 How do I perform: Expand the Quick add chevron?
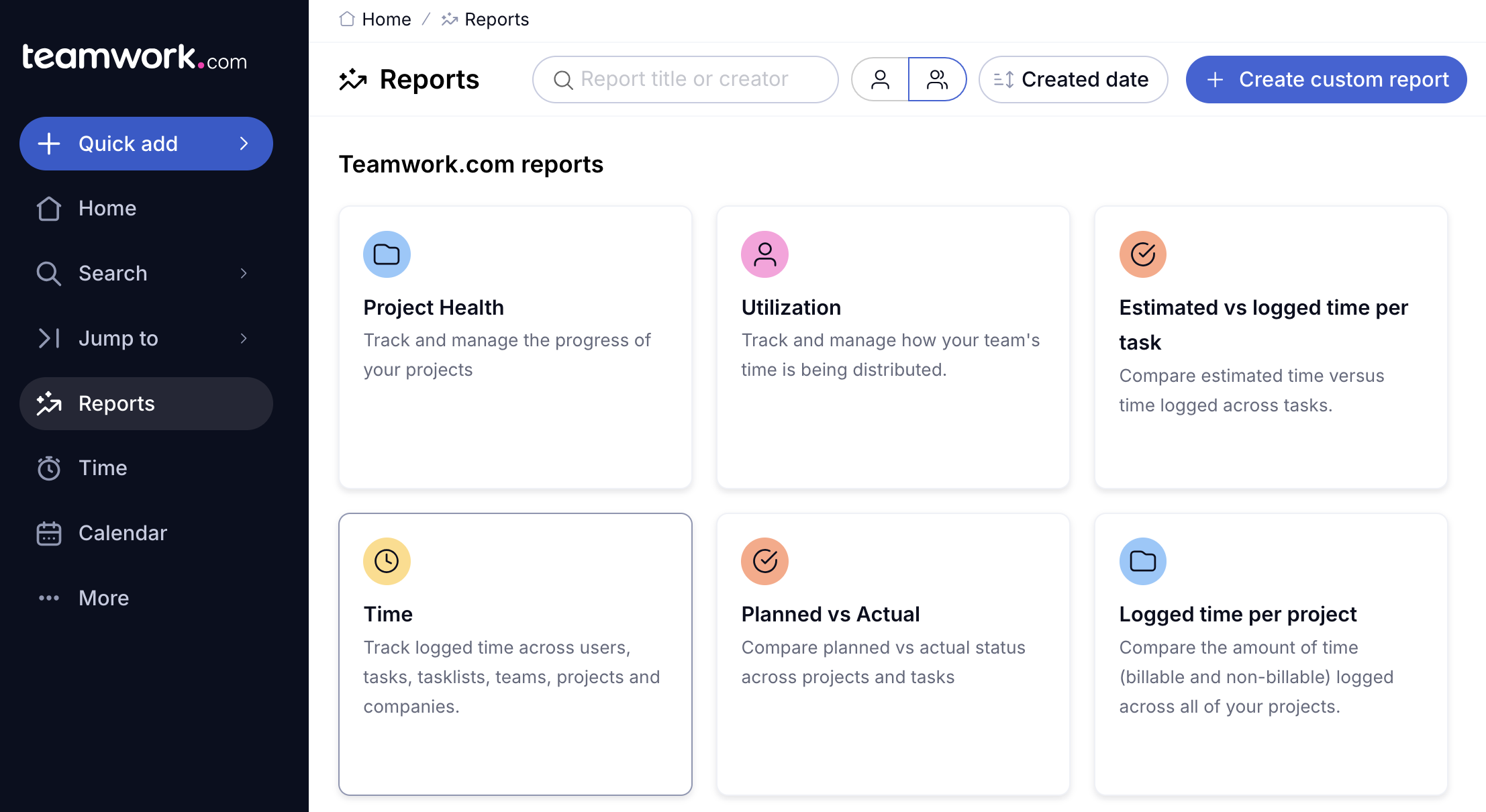click(x=244, y=144)
